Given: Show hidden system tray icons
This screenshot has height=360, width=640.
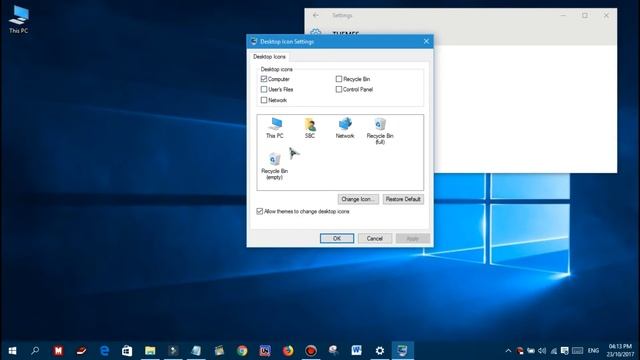Looking at the screenshot, I should pyautogui.click(x=508, y=351).
